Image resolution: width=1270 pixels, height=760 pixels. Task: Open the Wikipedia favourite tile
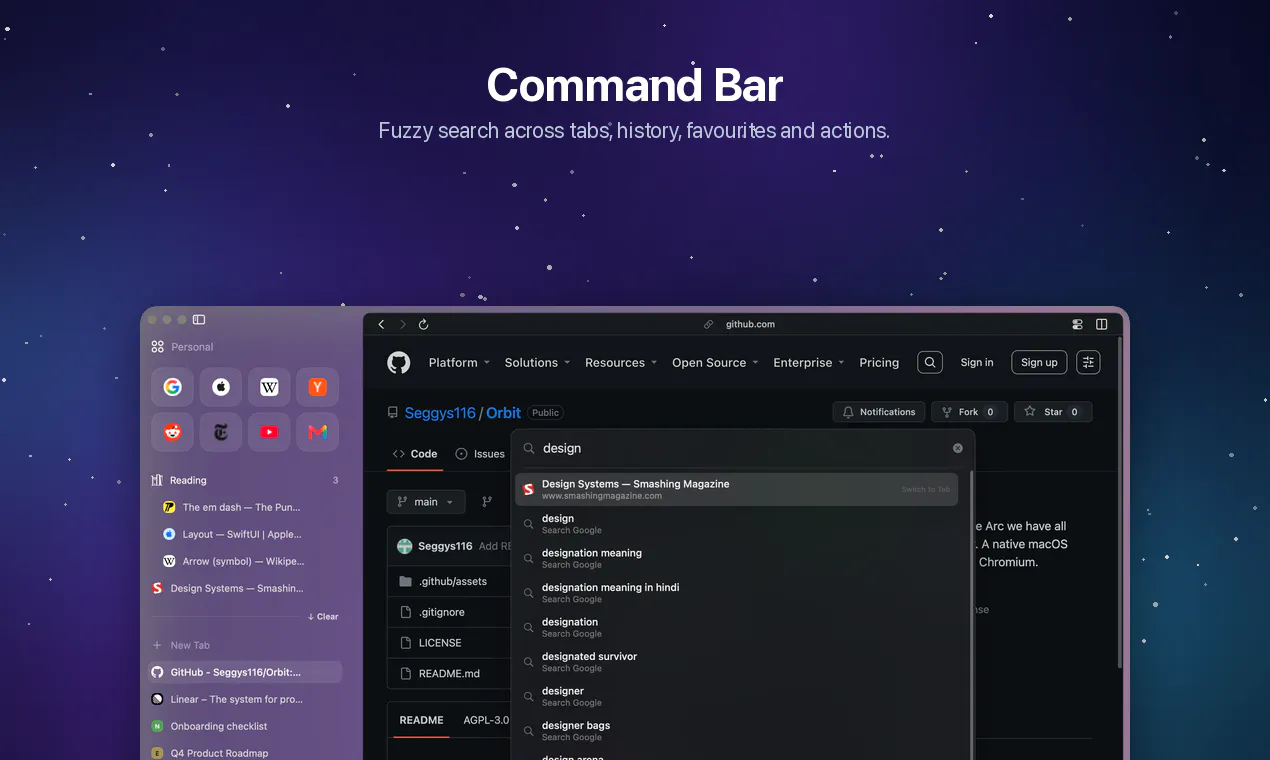coord(269,387)
